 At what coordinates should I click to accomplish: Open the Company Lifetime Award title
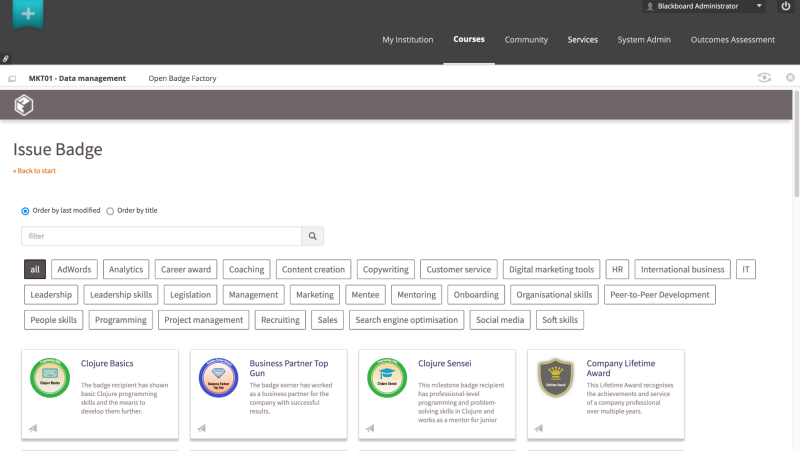(621, 368)
